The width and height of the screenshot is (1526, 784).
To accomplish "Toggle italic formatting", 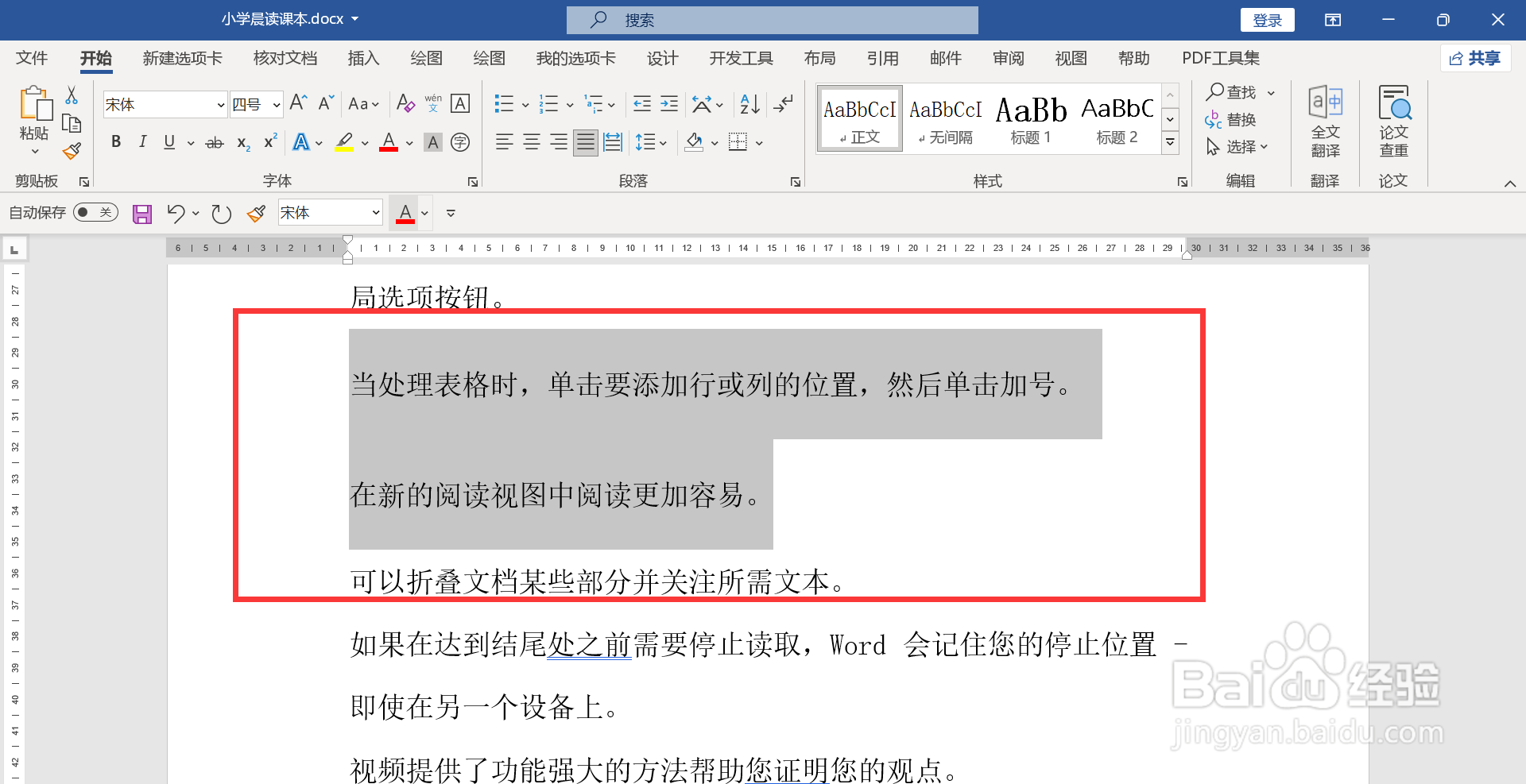I will [x=142, y=142].
